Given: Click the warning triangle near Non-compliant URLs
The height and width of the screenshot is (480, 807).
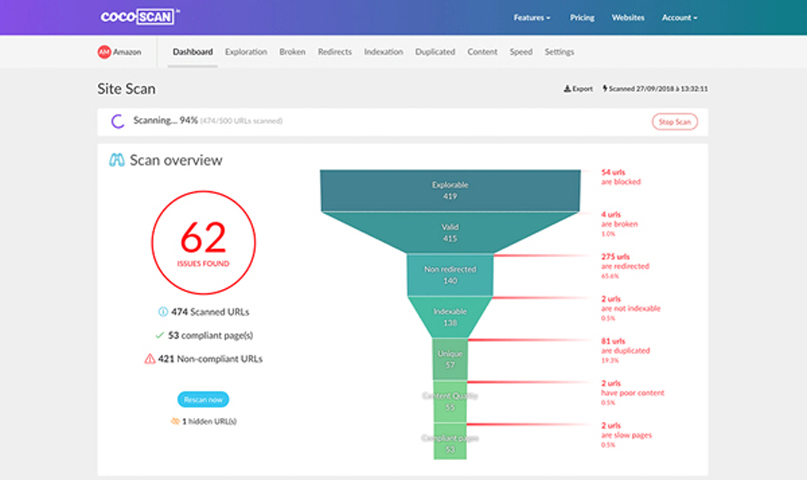Looking at the screenshot, I should pyautogui.click(x=149, y=359).
